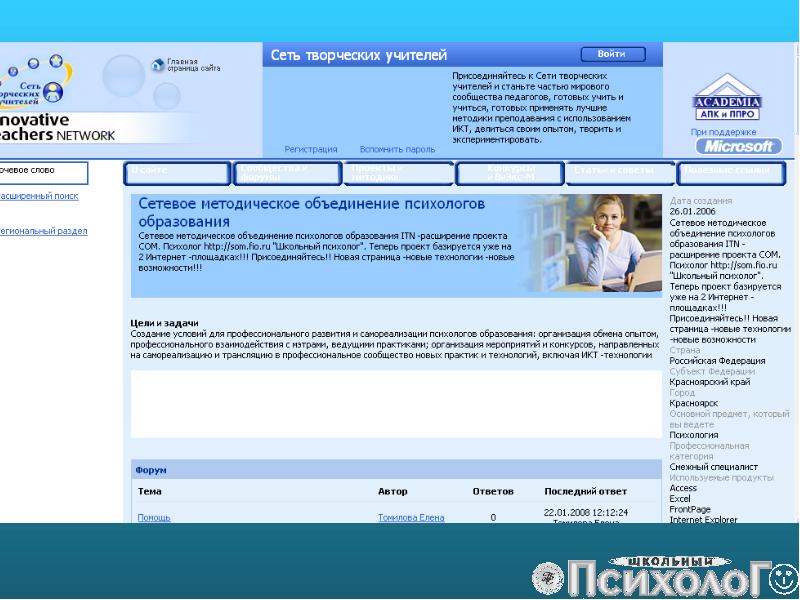
Task: Open author Томилова Елена profile link
Action: click(x=411, y=518)
